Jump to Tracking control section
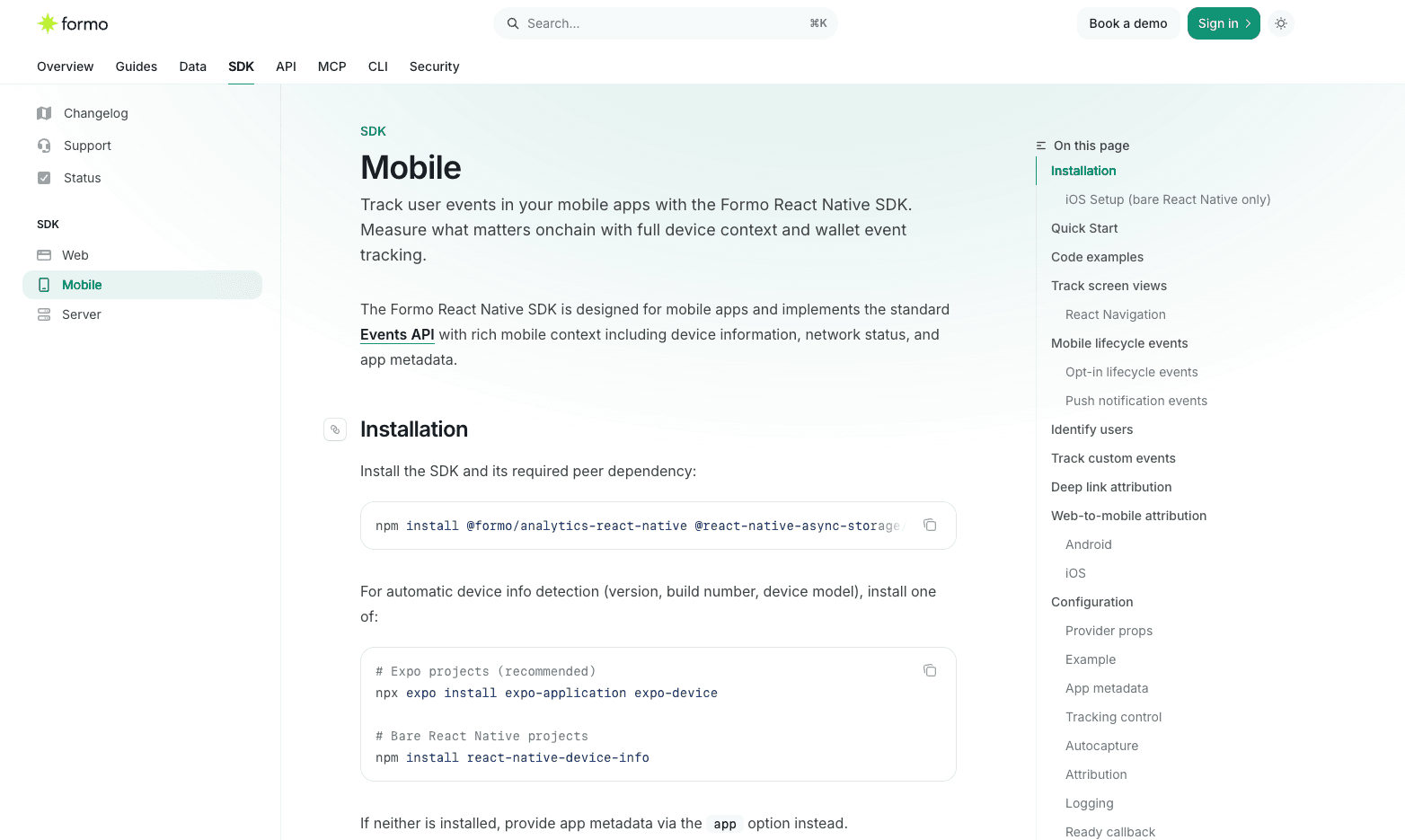1405x840 pixels. click(1113, 717)
